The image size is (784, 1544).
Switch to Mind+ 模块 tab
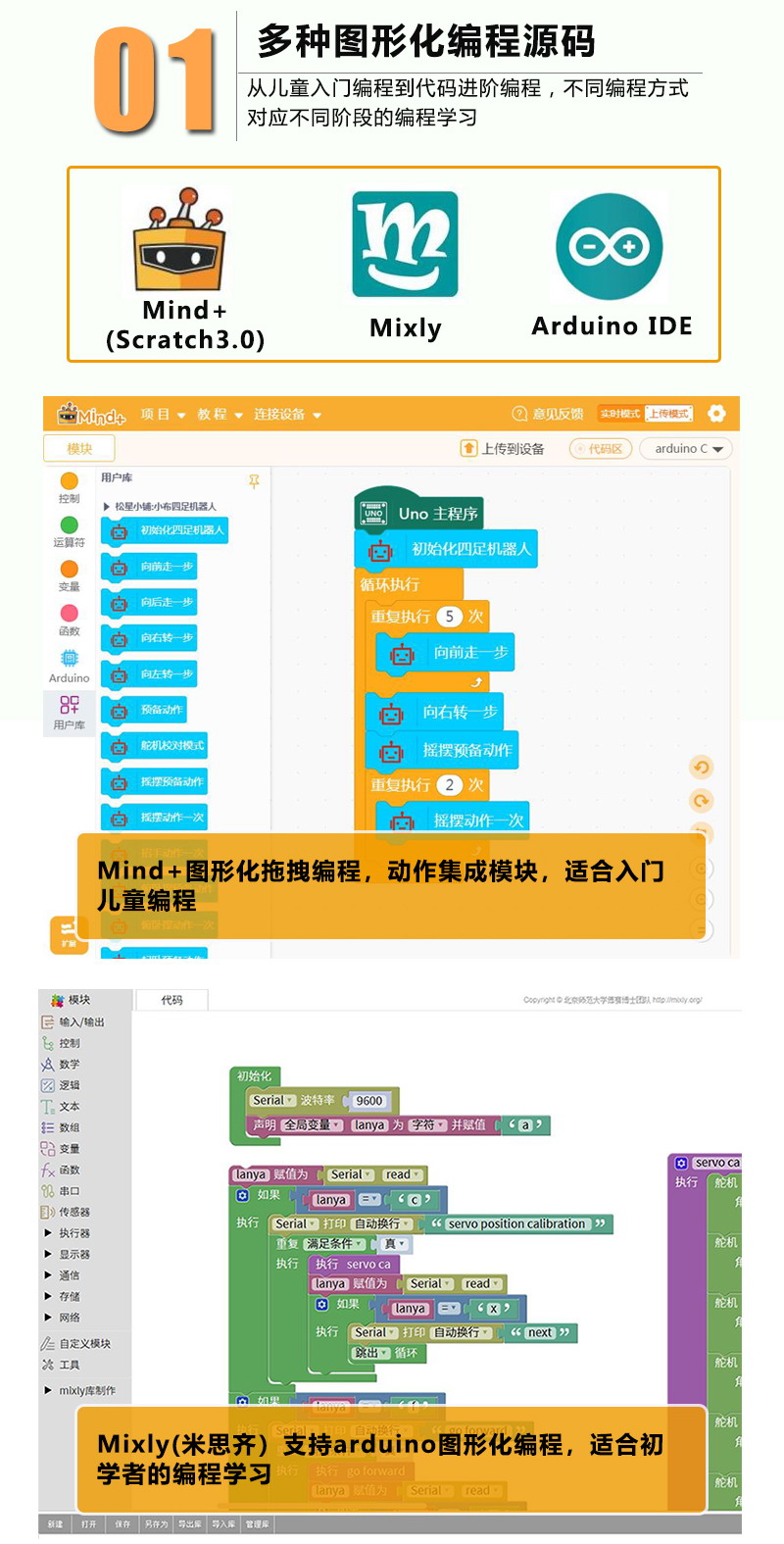point(79,449)
